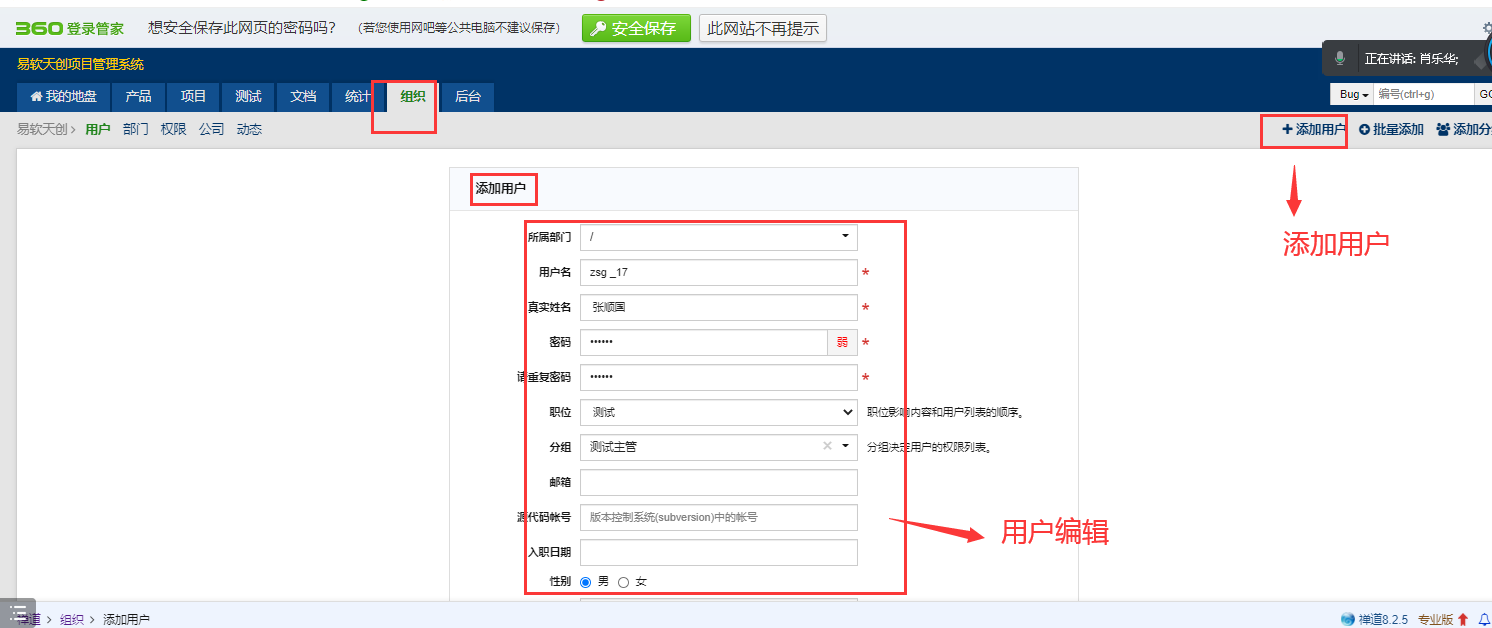The height and width of the screenshot is (628, 1492).
Task: Open the 文档 tab
Action: pyautogui.click(x=303, y=97)
